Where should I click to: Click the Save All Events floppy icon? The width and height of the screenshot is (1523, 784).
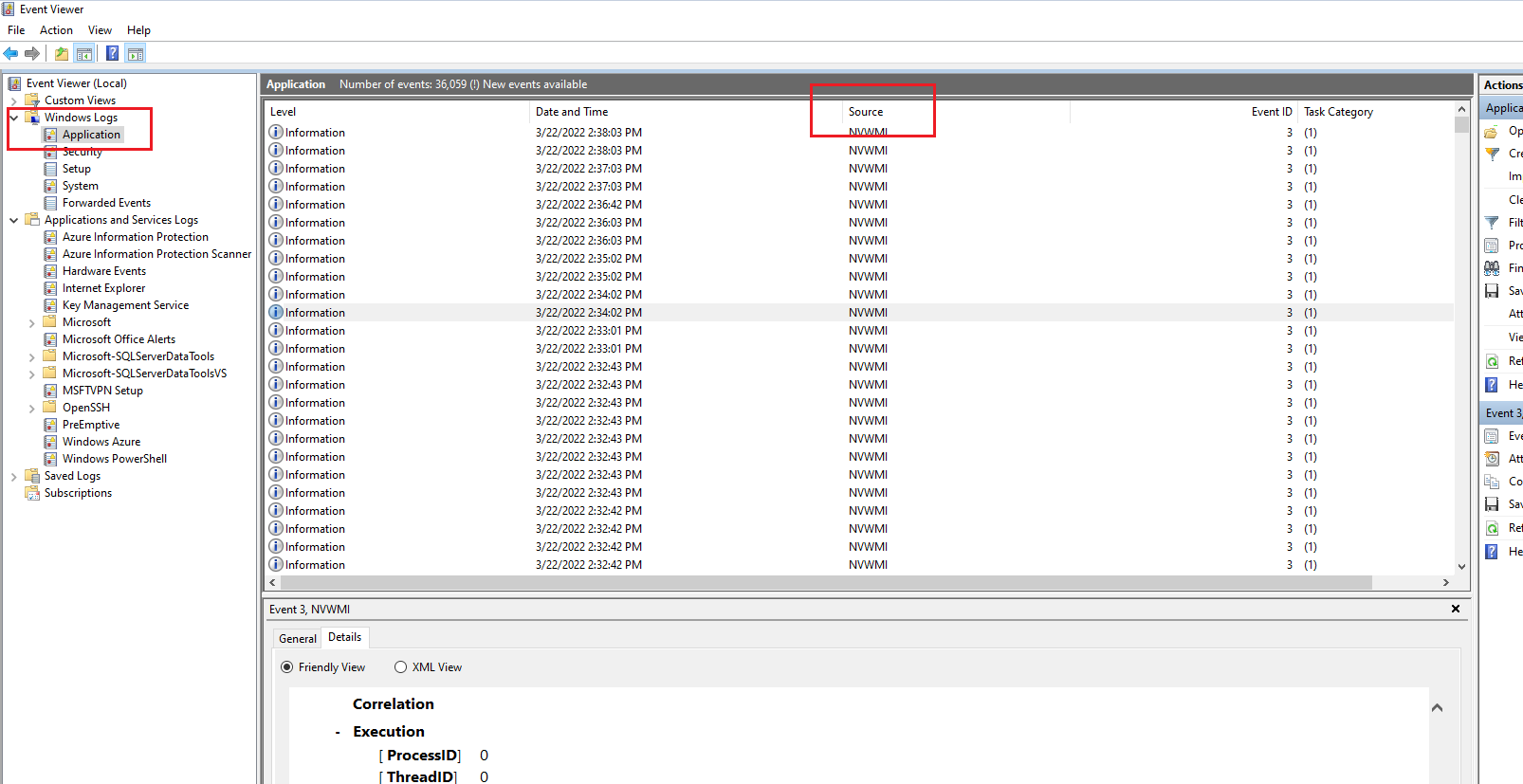coord(1492,291)
